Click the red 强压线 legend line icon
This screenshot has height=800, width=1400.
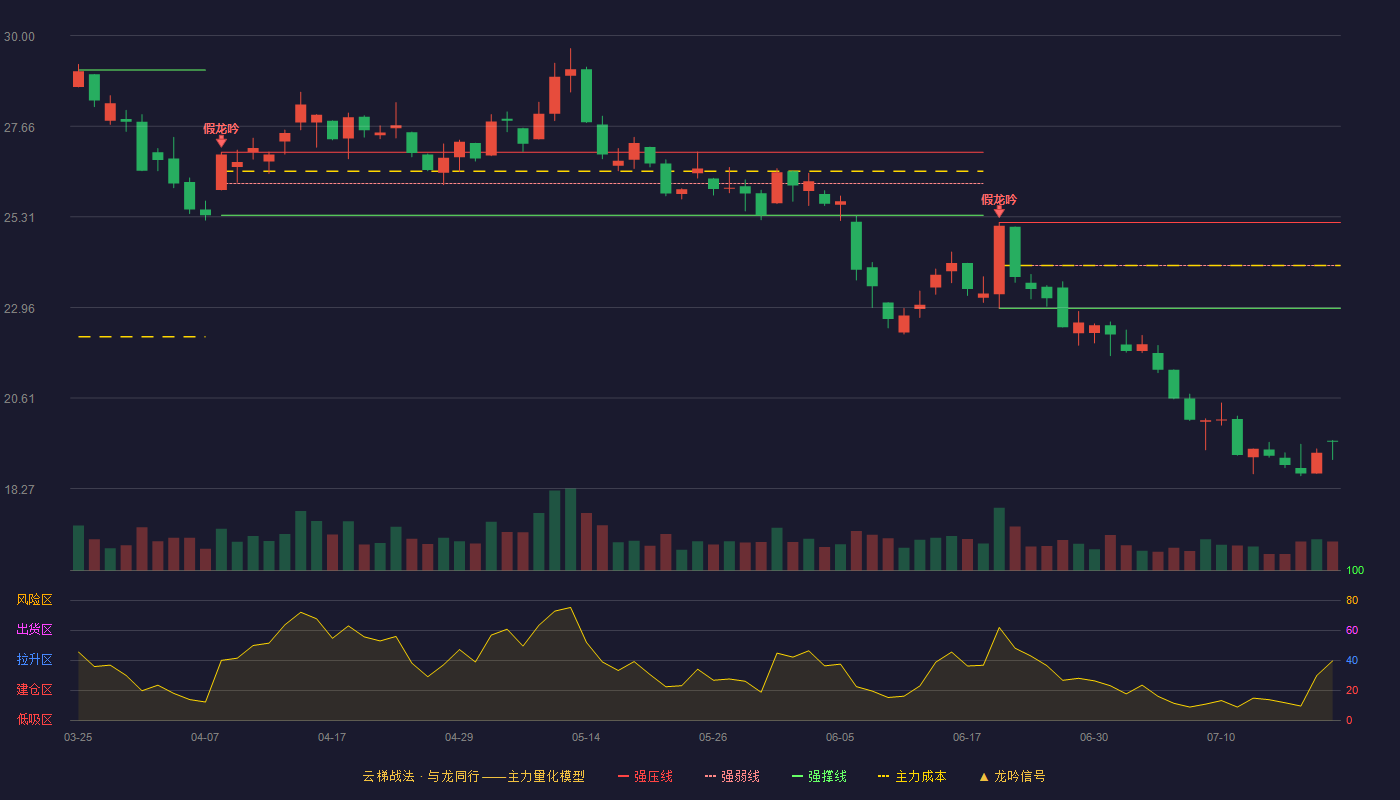click(x=623, y=776)
